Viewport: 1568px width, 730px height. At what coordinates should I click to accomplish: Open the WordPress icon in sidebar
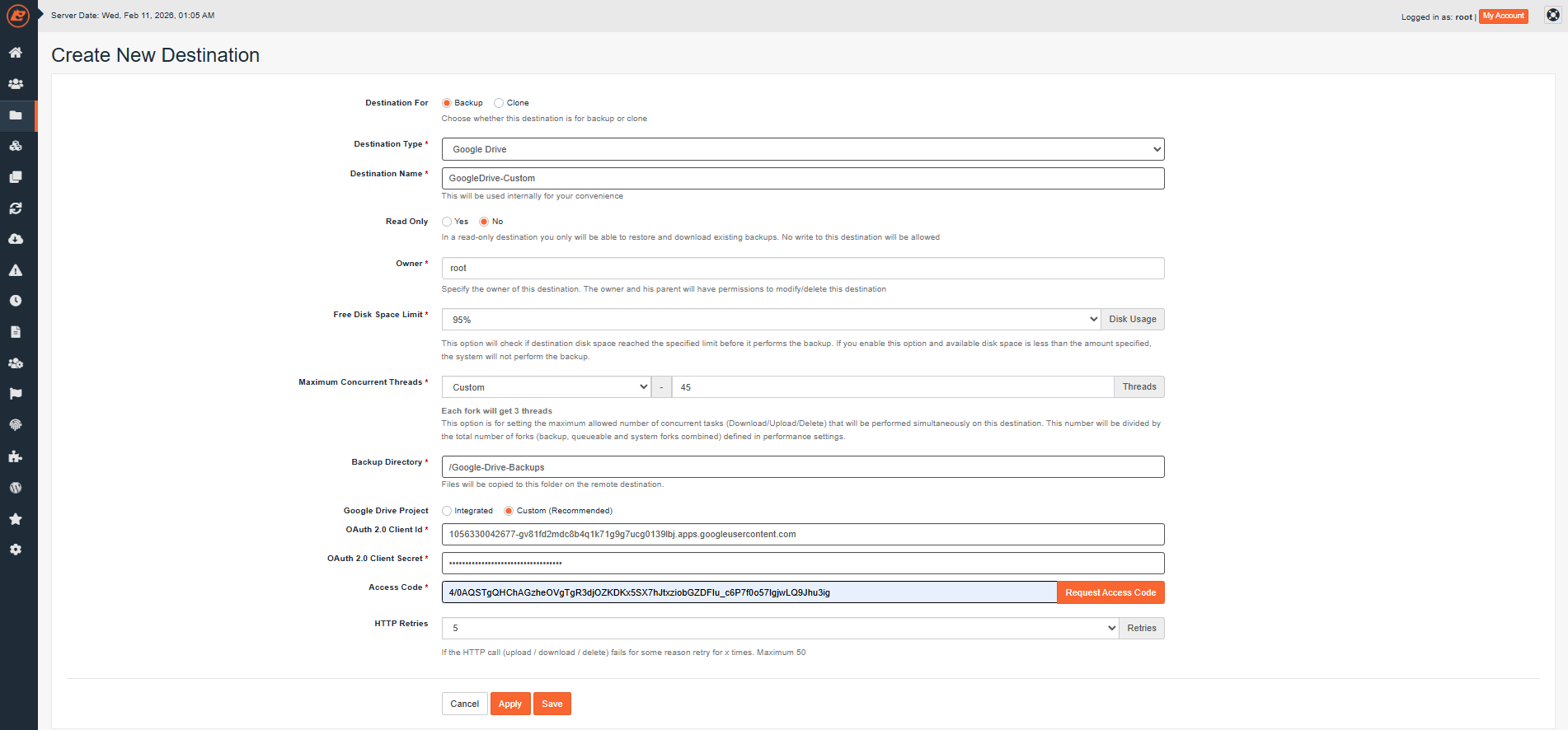tap(16, 488)
